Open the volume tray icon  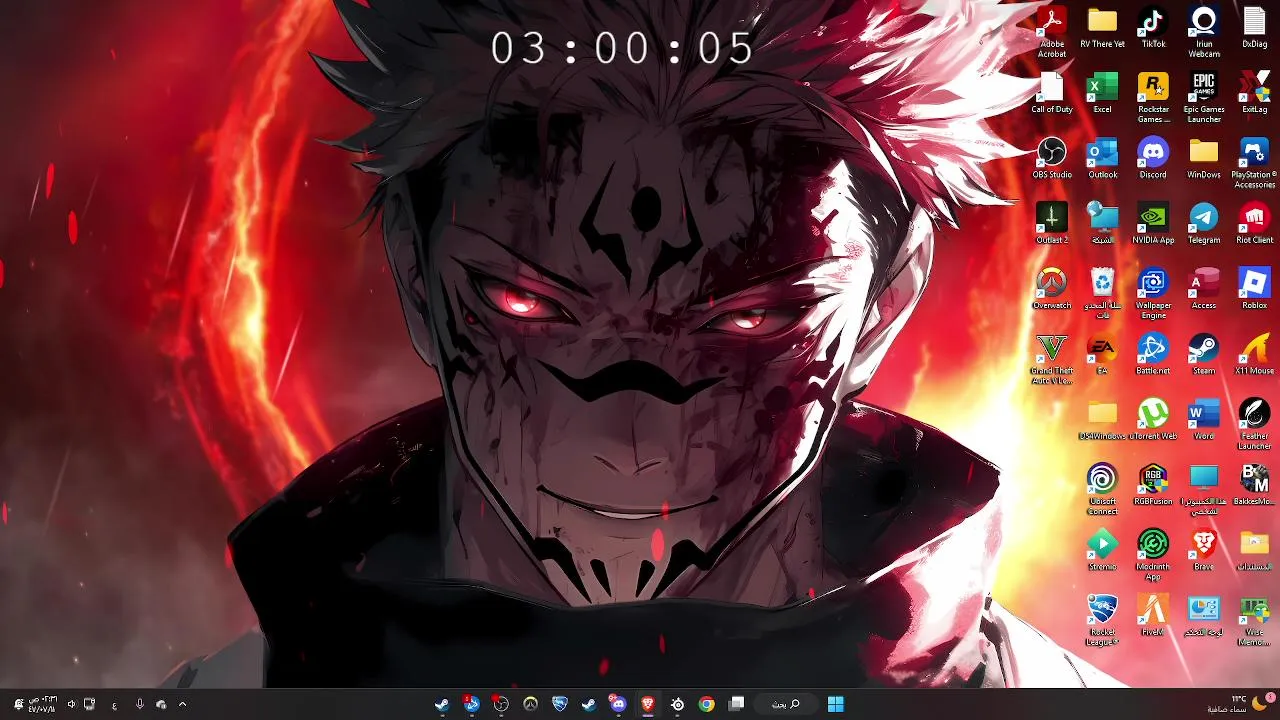71,704
